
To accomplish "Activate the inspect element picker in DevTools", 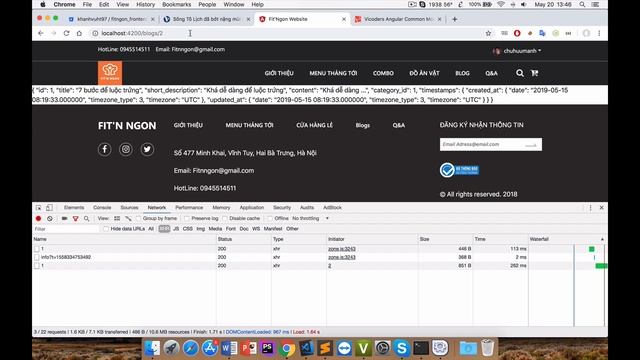I will point(38,207).
